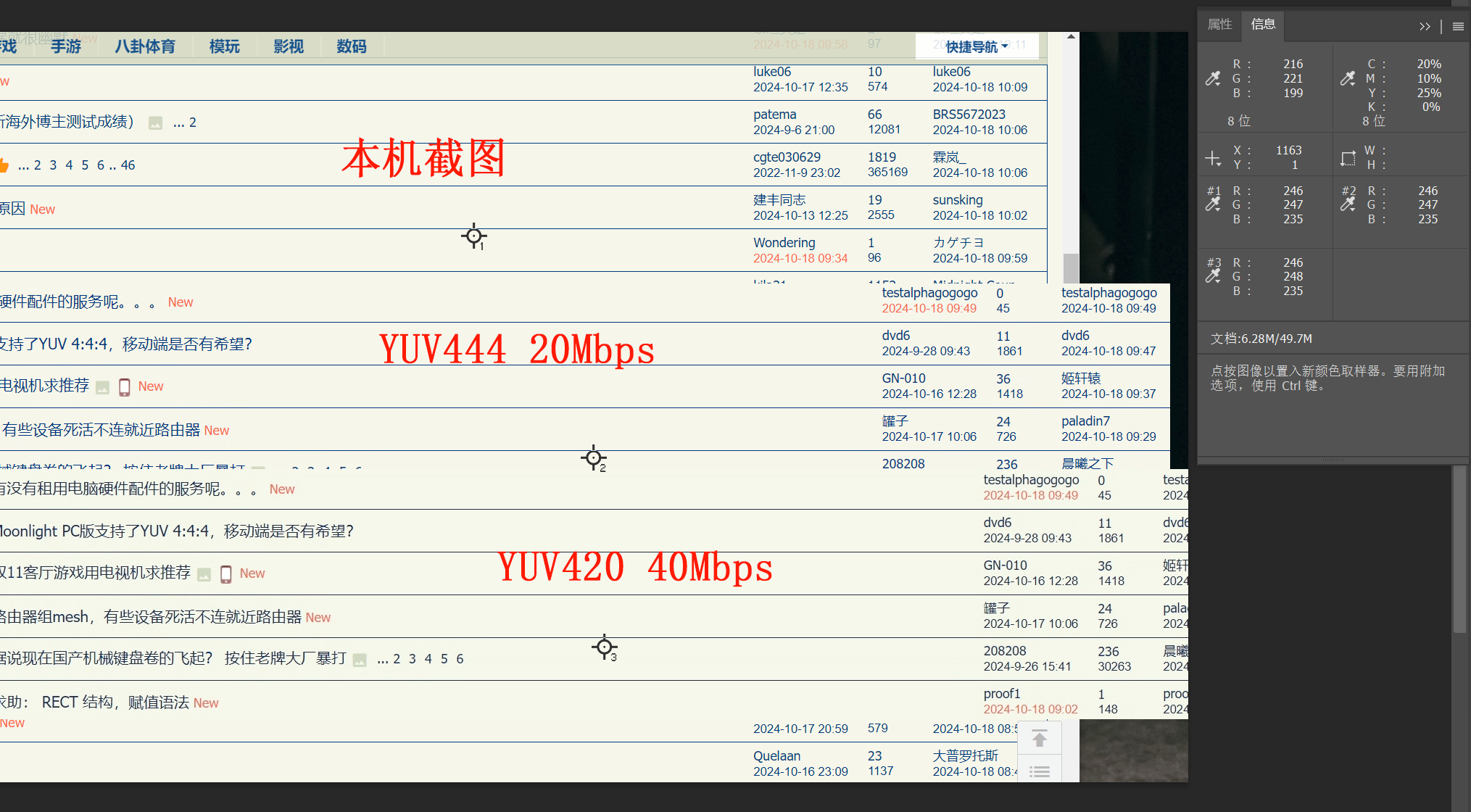Click the username paladin7
This screenshot has width=1471, height=812.
pos(1085,421)
